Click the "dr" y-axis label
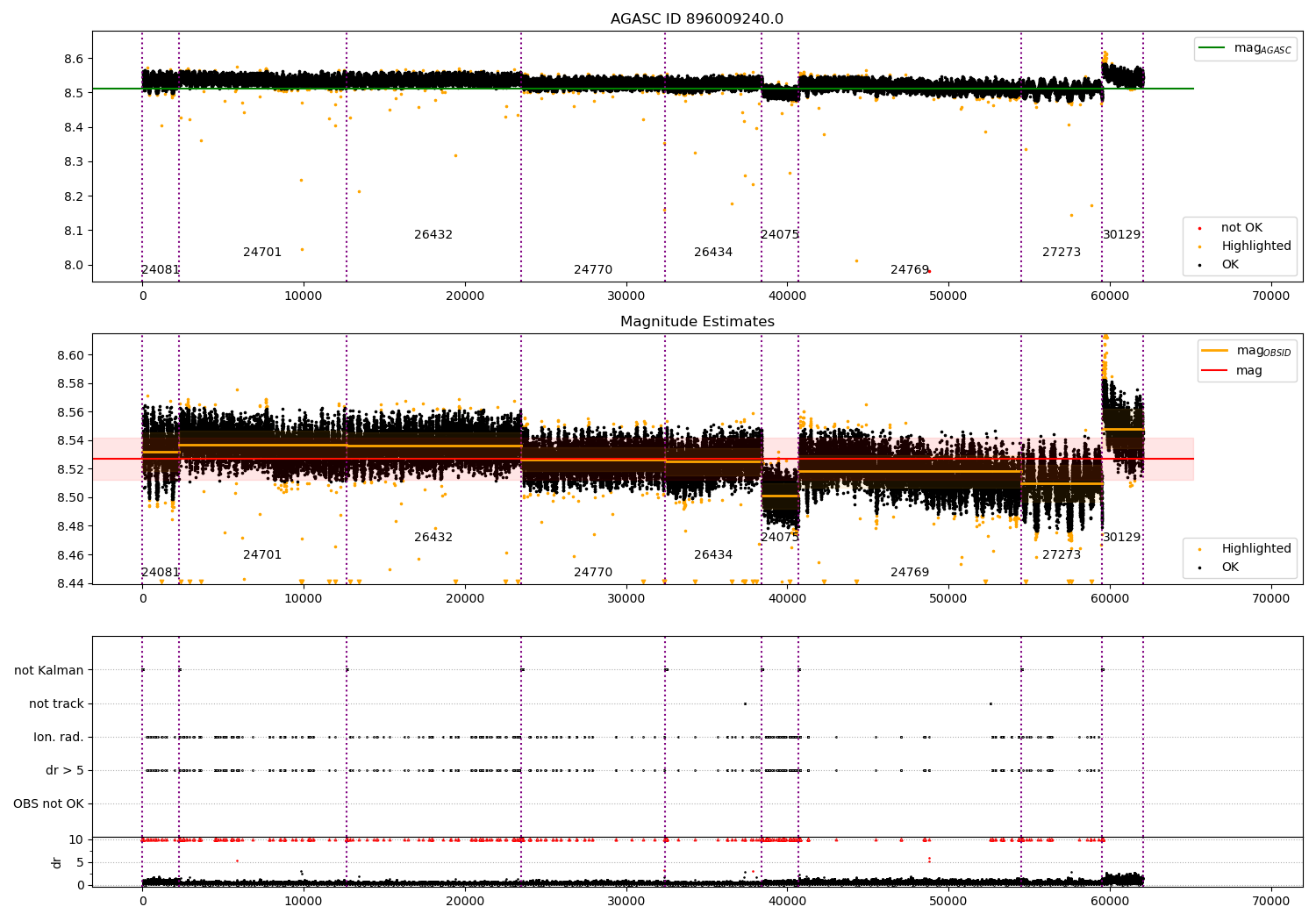 (57, 862)
